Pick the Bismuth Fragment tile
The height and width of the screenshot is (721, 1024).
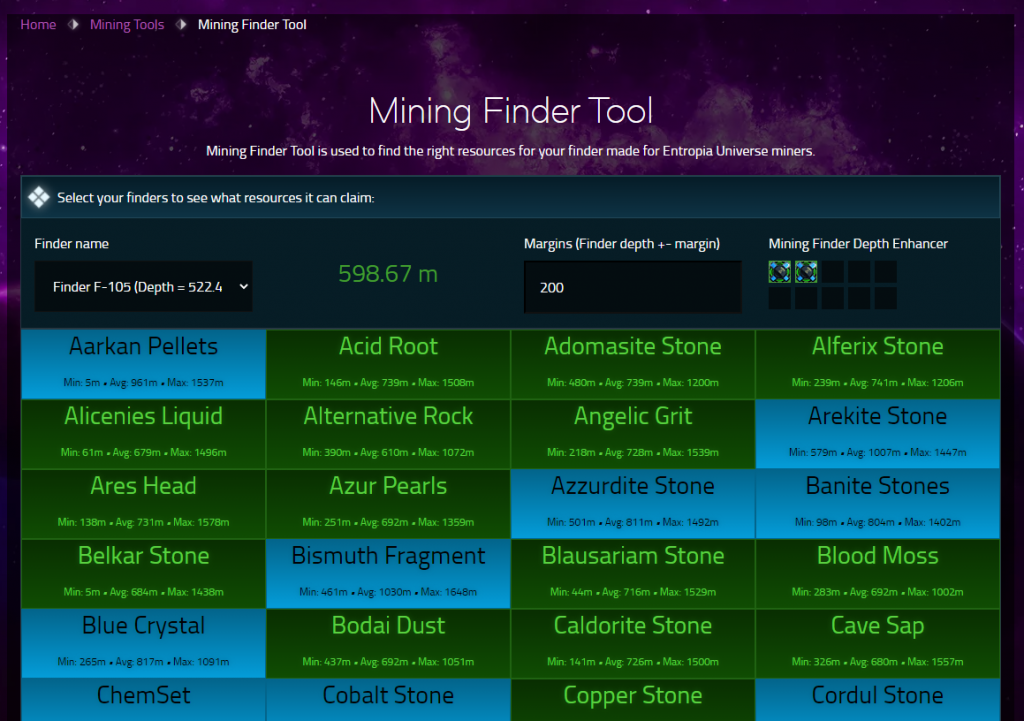388,574
